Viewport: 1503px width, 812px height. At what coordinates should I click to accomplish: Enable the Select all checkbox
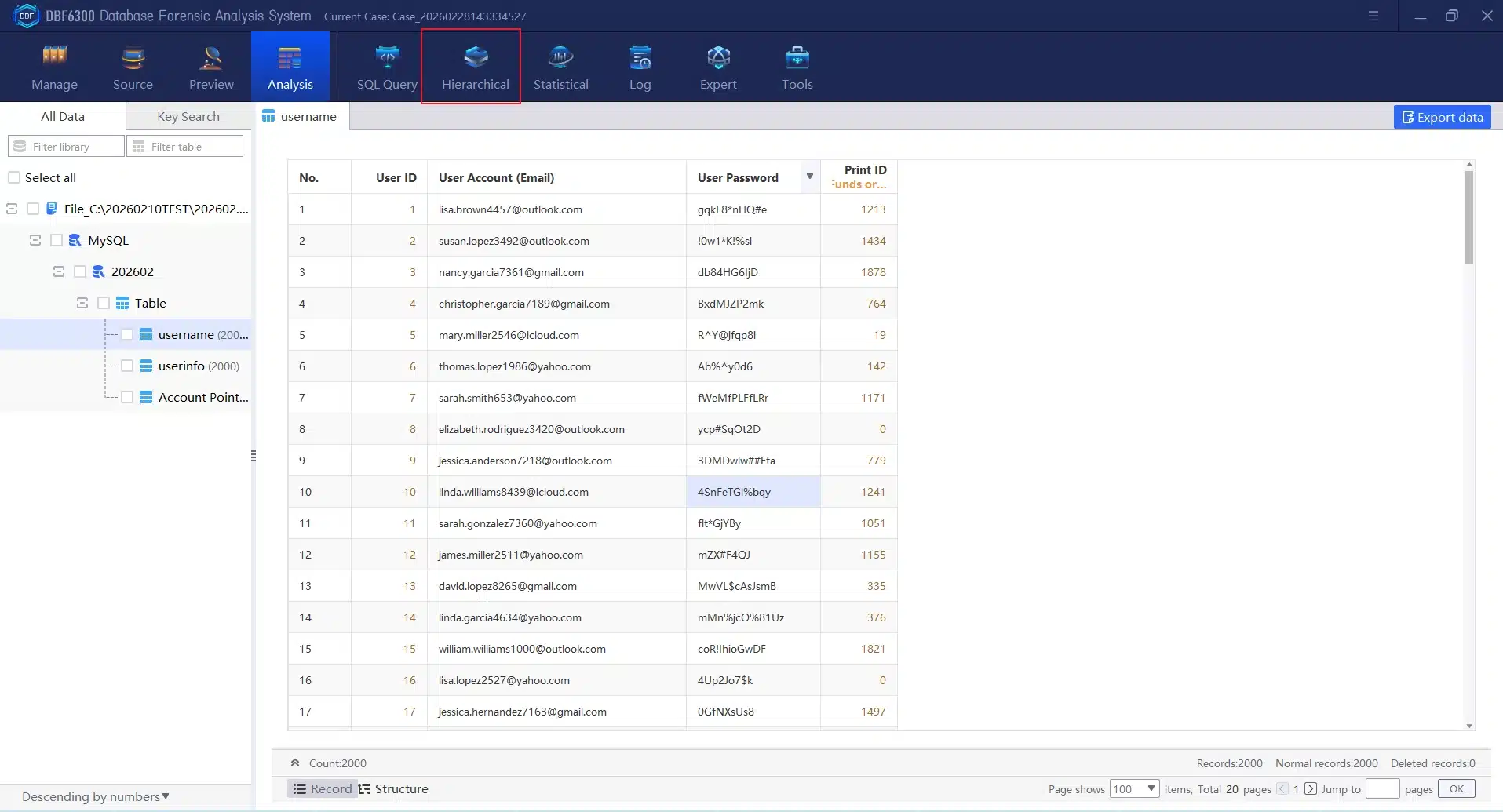pyautogui.click(x=13, y=177)
